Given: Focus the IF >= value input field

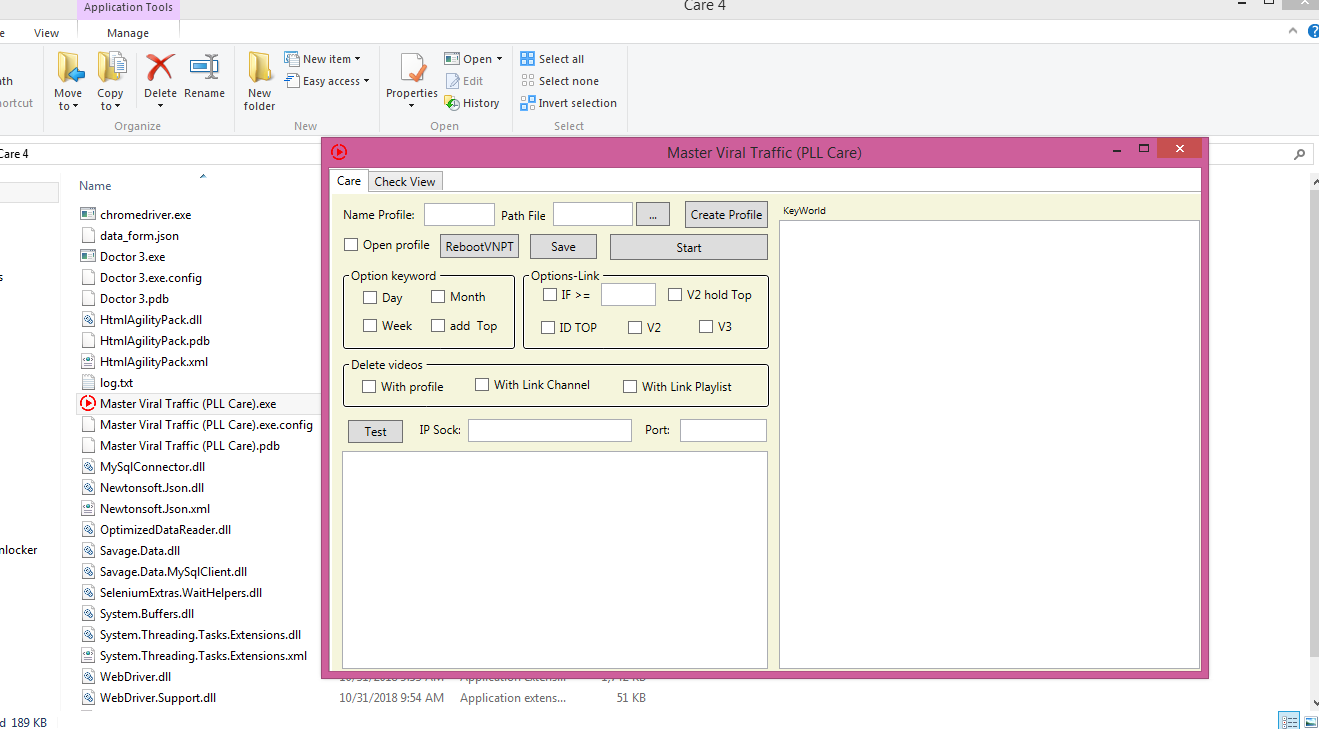Looking at the screenshot, I should coord(628,294).
